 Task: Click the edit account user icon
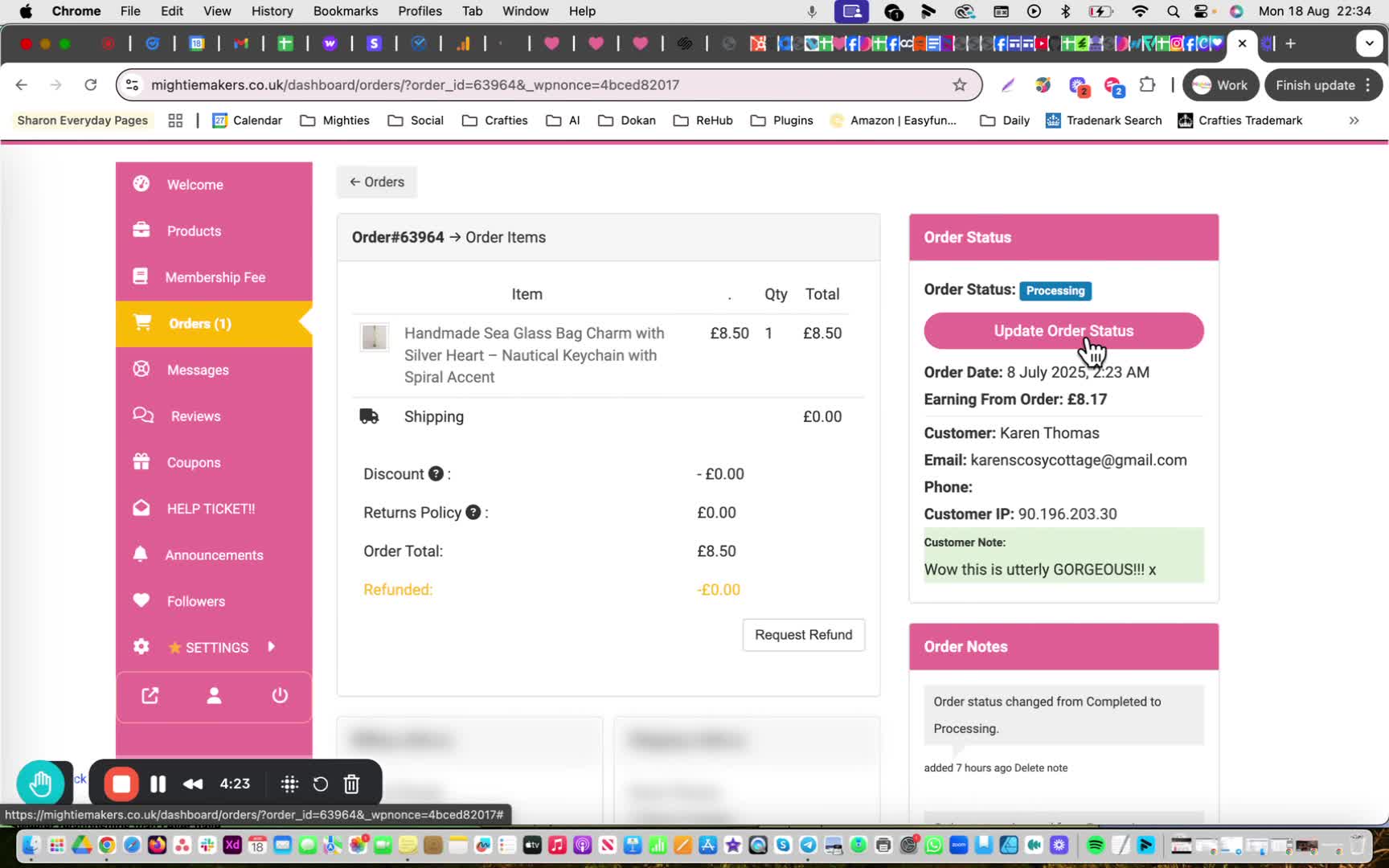click(214, 696)
